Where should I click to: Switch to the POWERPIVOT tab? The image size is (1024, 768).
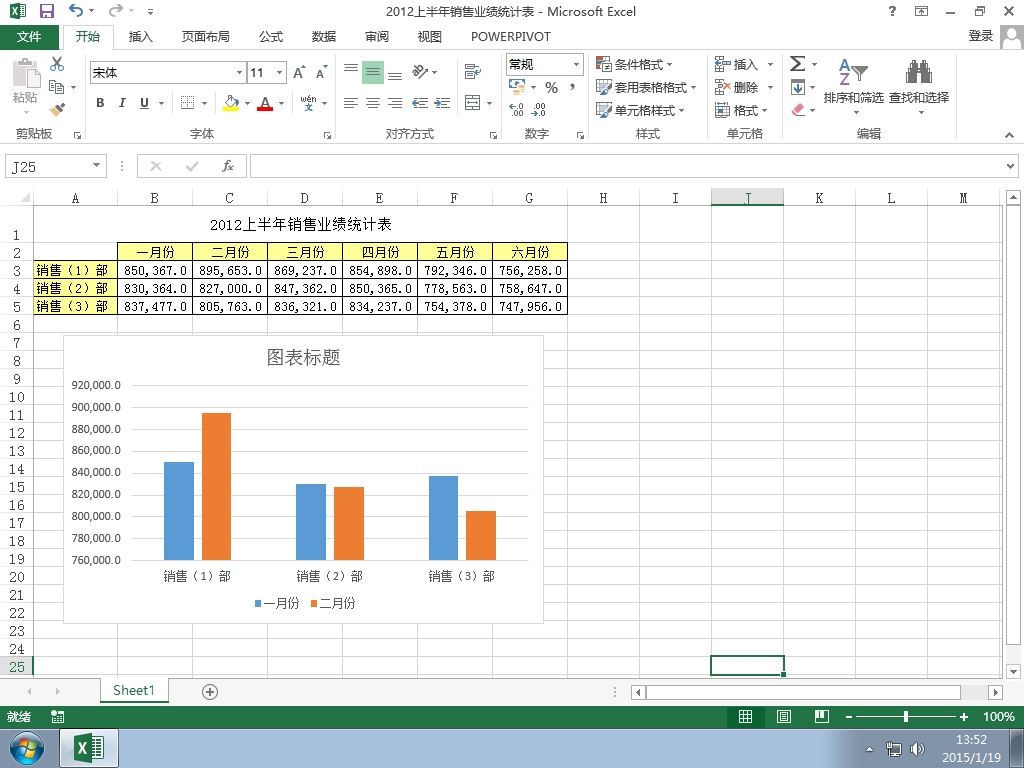click(x=511, y=37)
